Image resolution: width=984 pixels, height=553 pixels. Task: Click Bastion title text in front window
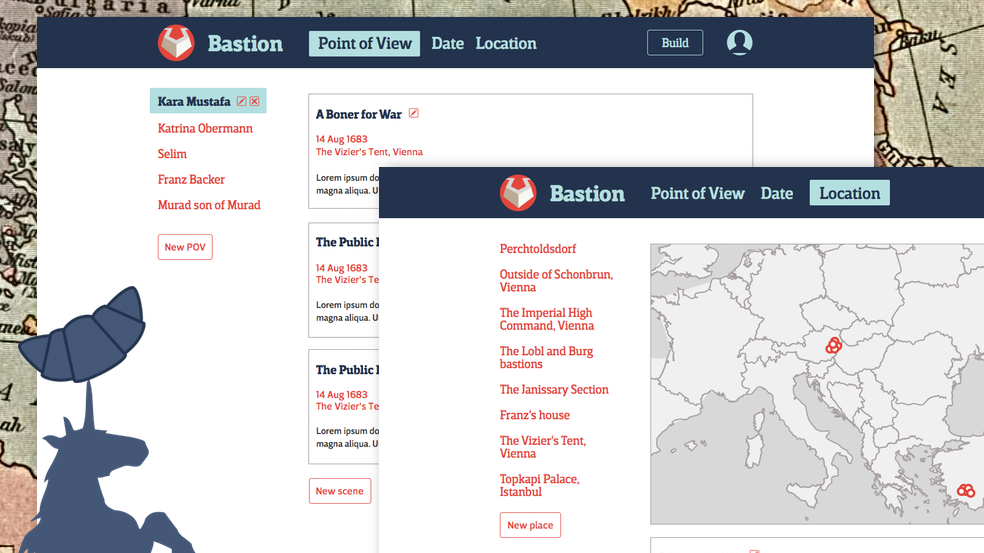point(587,193)
